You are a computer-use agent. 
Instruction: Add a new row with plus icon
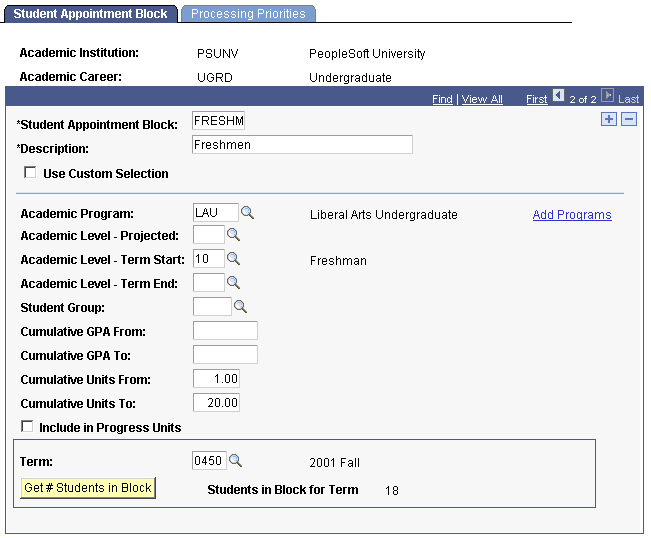[x=609, y=120]
